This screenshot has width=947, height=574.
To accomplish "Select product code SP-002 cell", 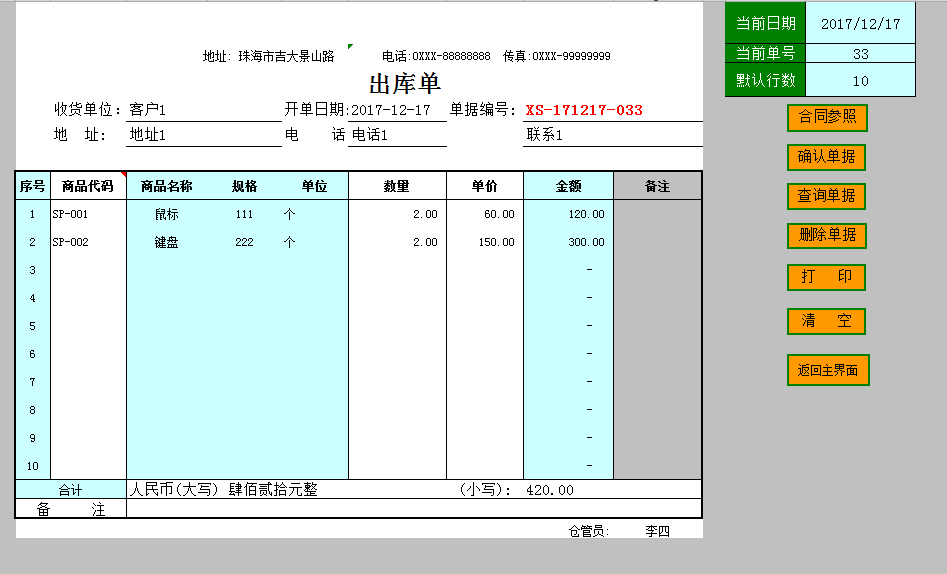I will point(89,242).
